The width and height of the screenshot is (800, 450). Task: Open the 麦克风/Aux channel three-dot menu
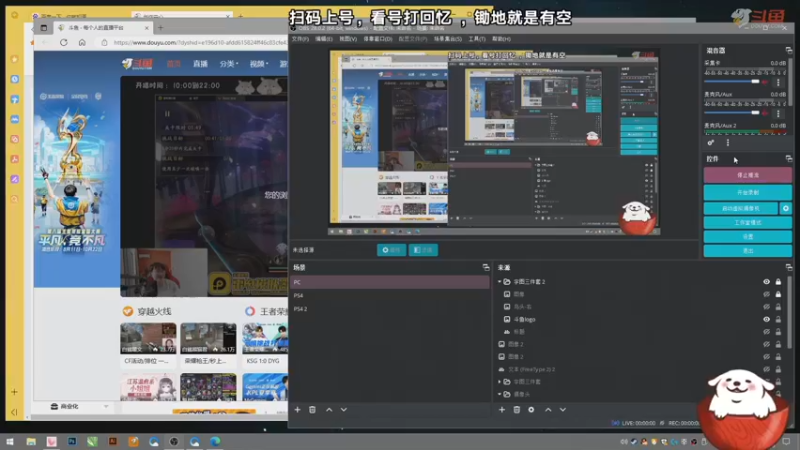(778, 113)
